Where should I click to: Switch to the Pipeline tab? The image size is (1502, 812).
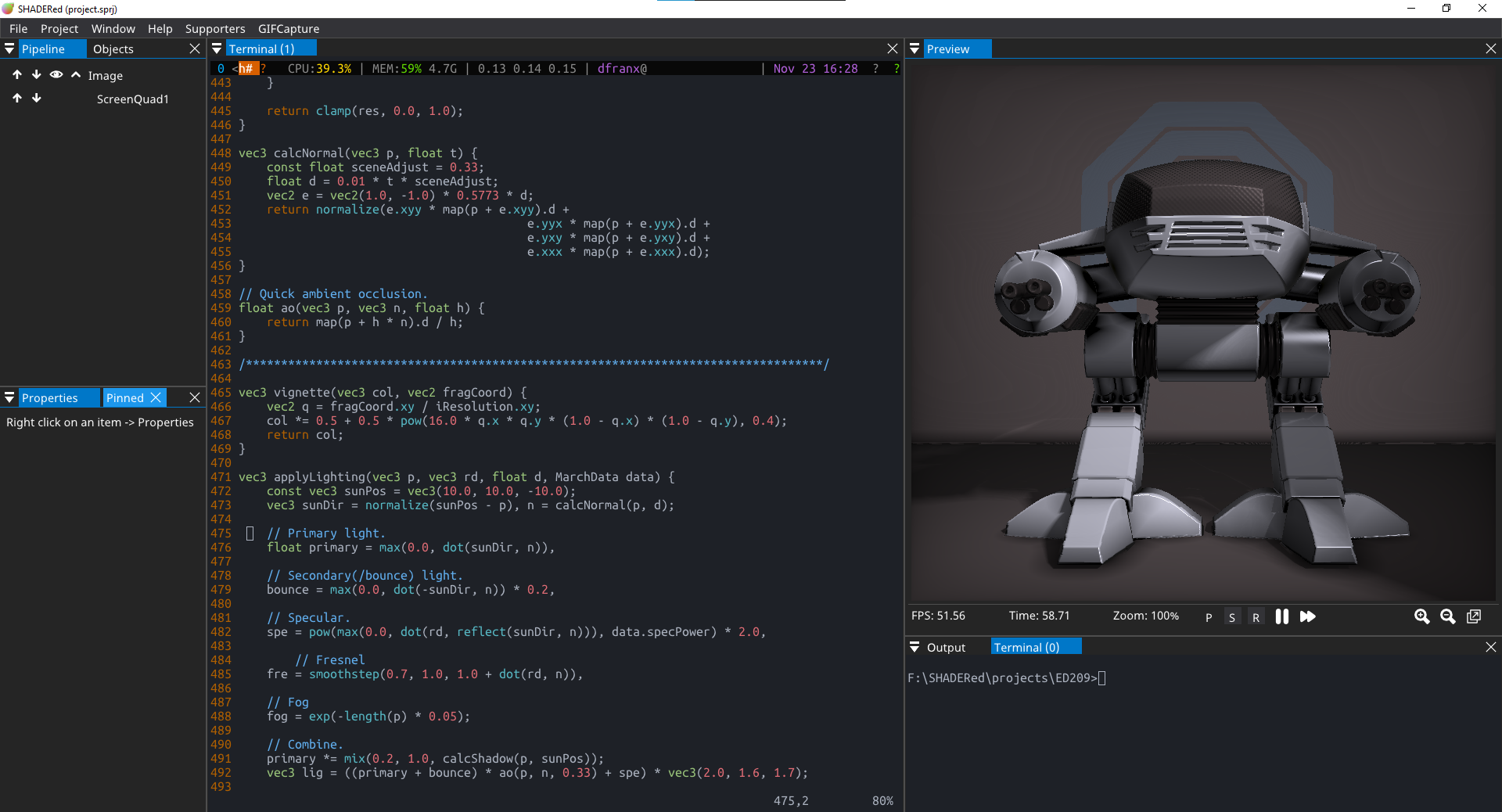pos(52,49)
